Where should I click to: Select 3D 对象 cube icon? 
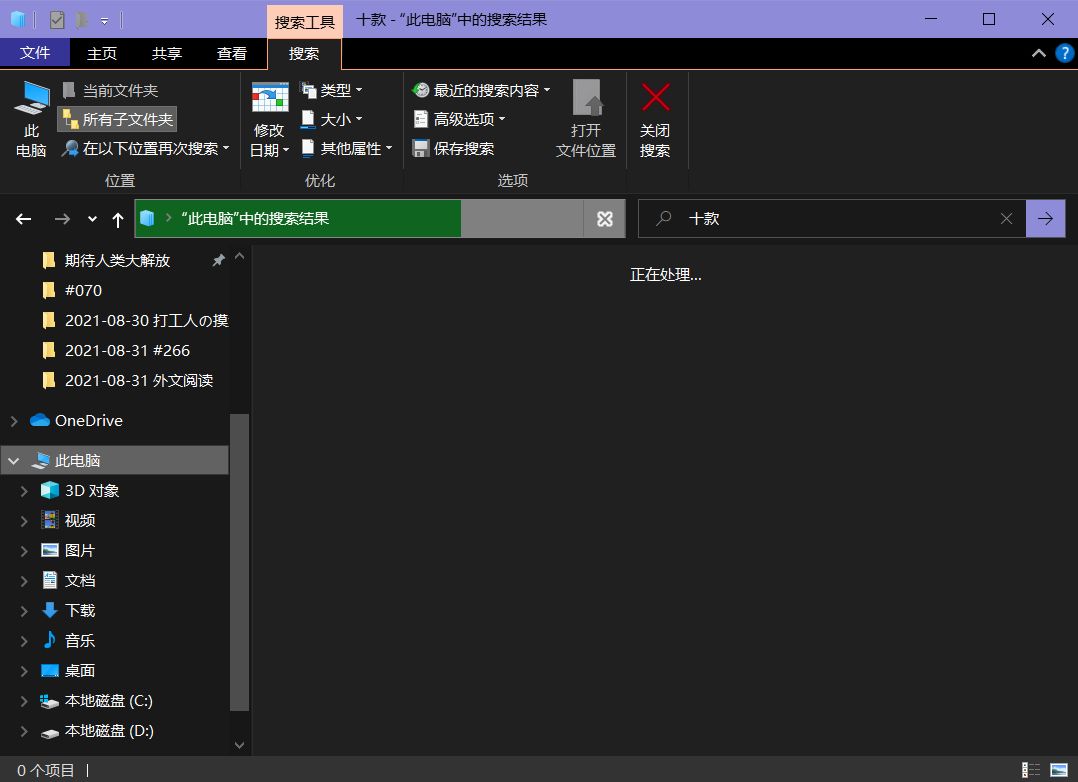pyautogui.click(x=50, y=490)
